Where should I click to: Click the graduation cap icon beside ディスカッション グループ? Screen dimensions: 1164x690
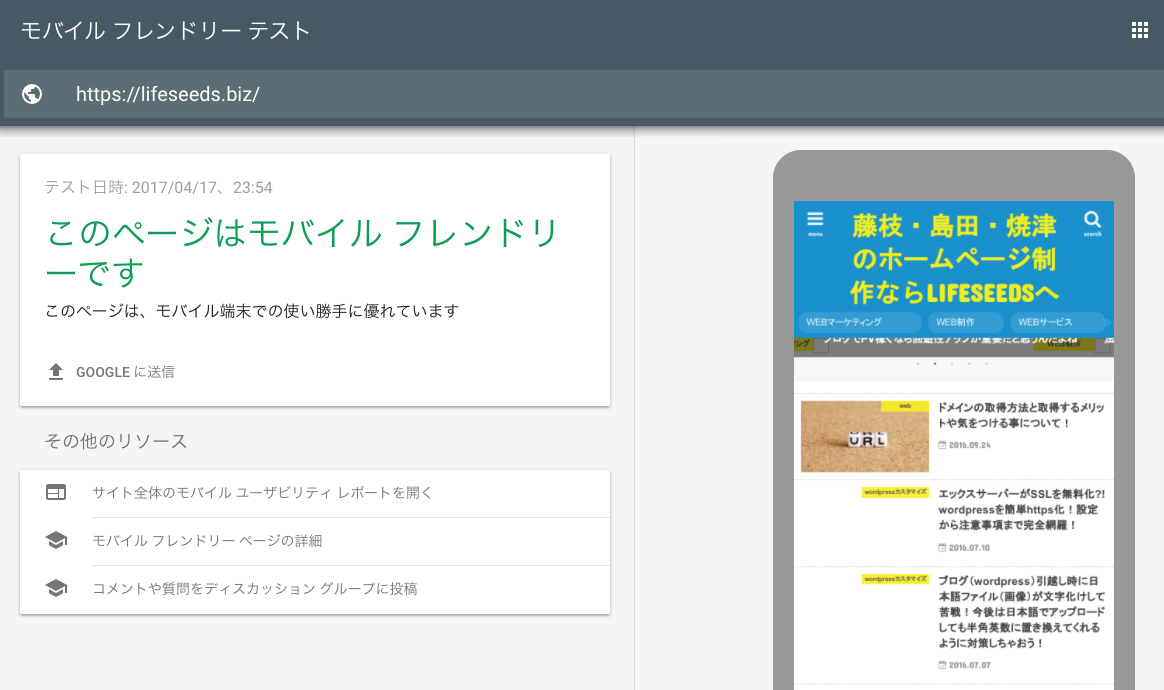56,588
